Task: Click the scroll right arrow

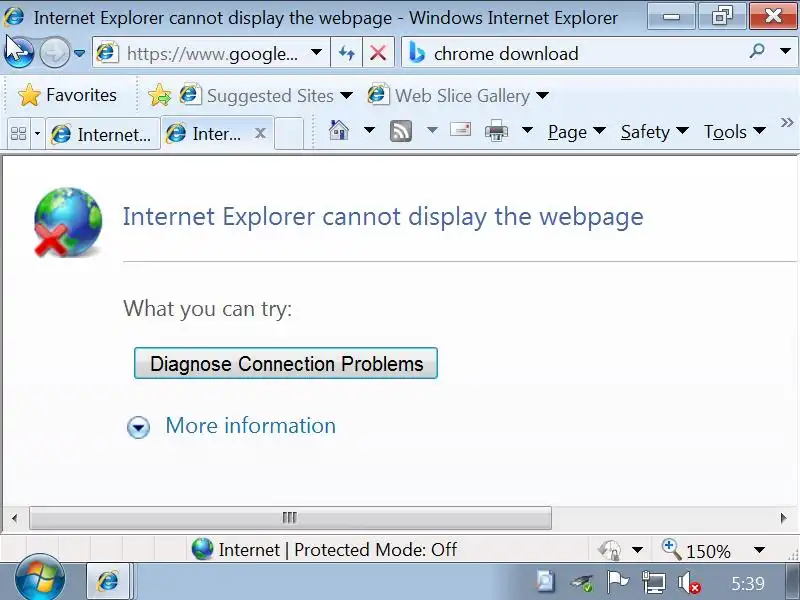Action: (x=783, y=518)
